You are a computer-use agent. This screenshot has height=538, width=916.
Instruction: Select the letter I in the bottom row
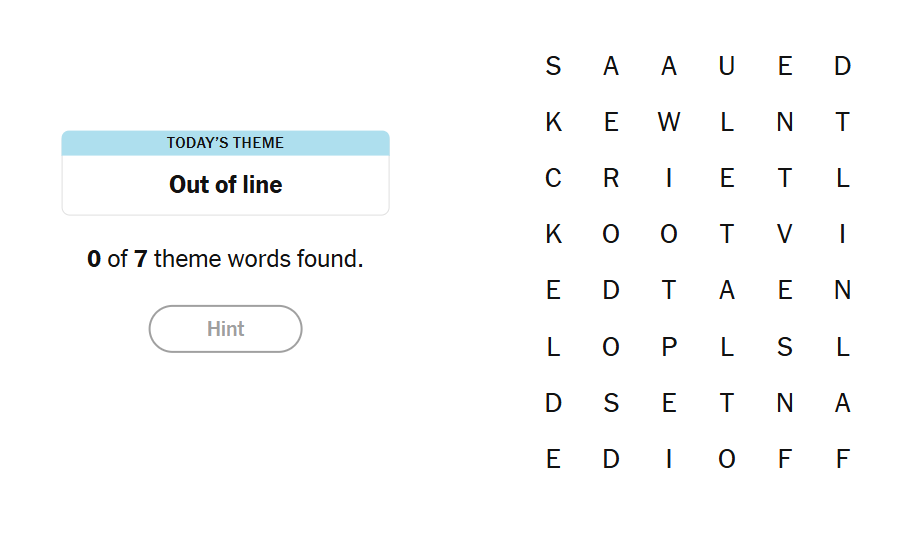point(669,459)
